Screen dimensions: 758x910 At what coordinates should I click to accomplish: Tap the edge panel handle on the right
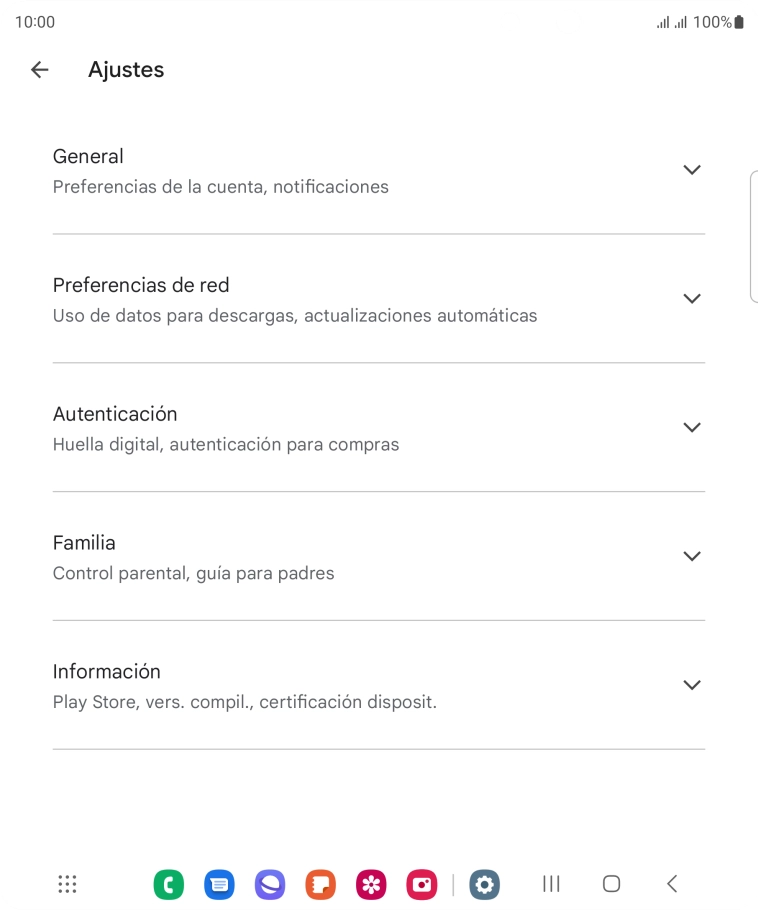tap(752, 236)
